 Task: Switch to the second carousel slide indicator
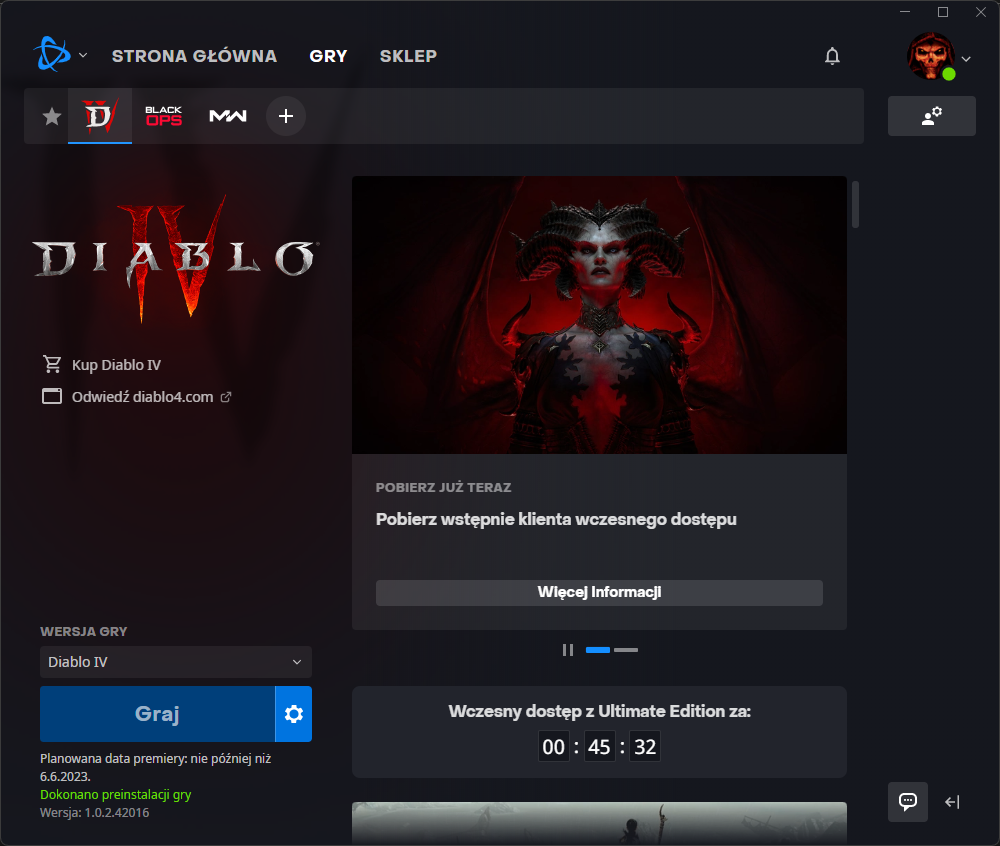click(626, 650)
